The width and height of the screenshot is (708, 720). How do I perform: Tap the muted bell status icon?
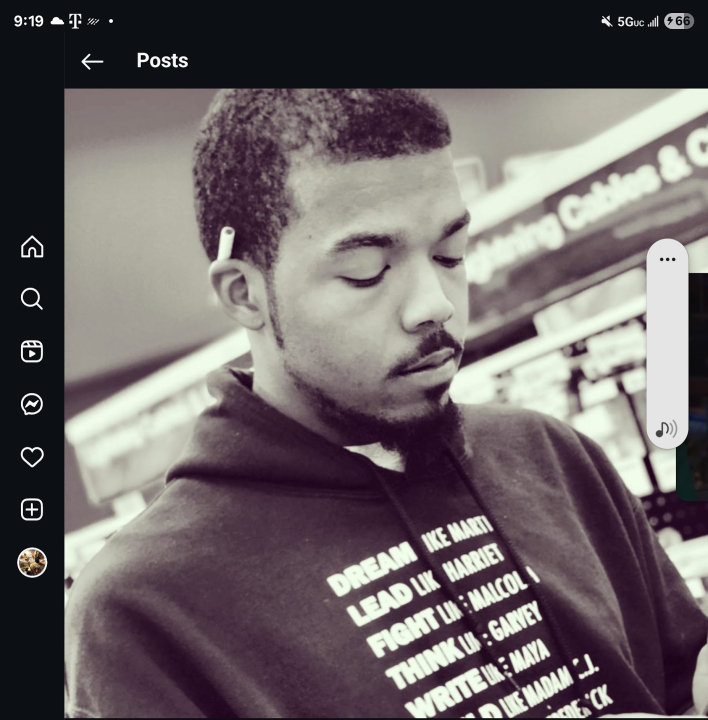tap(607, 21)
